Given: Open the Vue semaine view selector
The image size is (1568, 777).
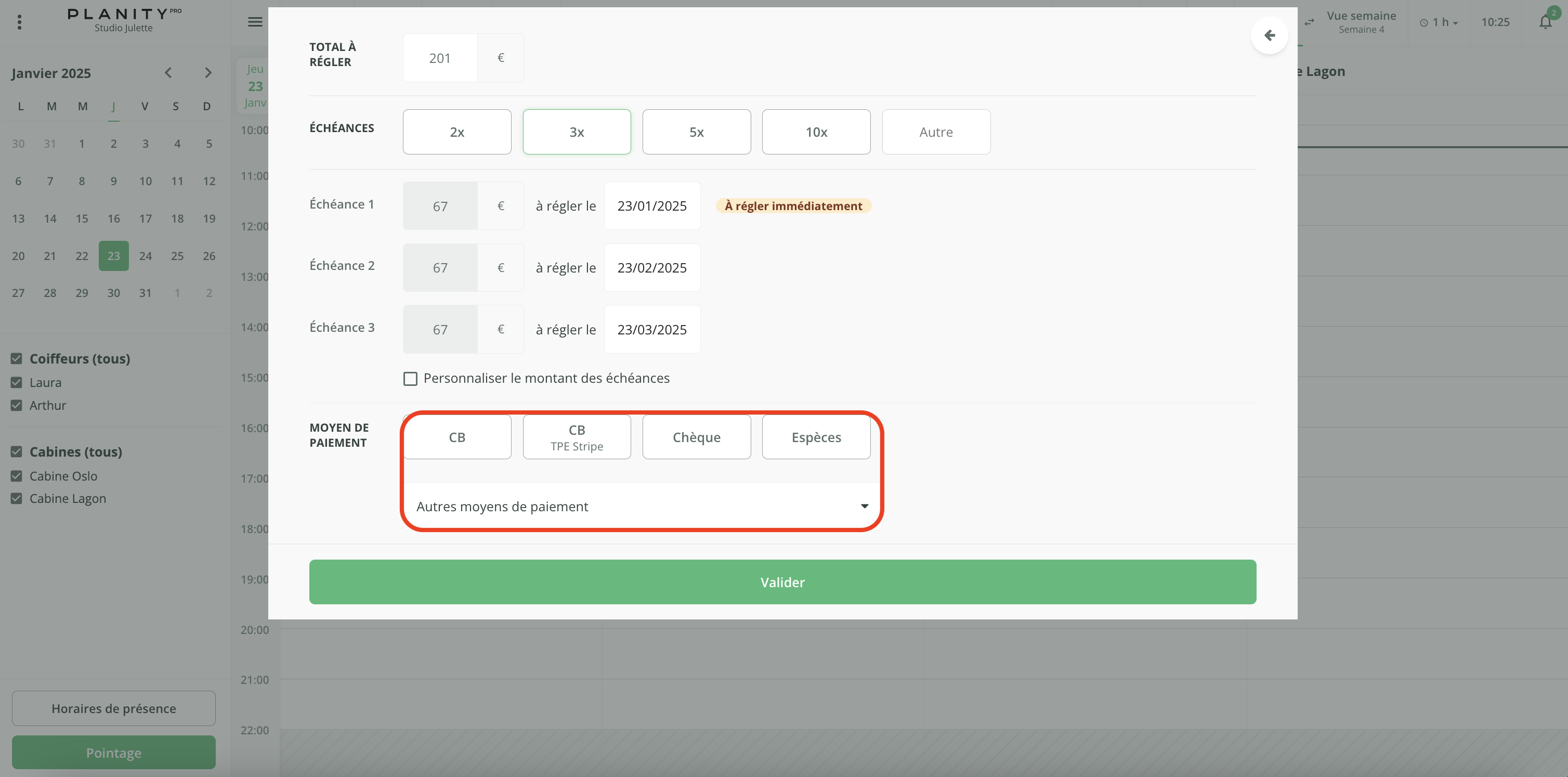Looking at the screenshot, I should click(x=1361, y=22).
